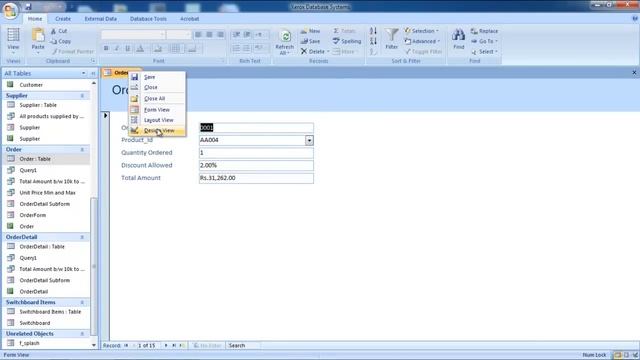
Task: Click Sort Ascending icon
Action: pos(373,31)
